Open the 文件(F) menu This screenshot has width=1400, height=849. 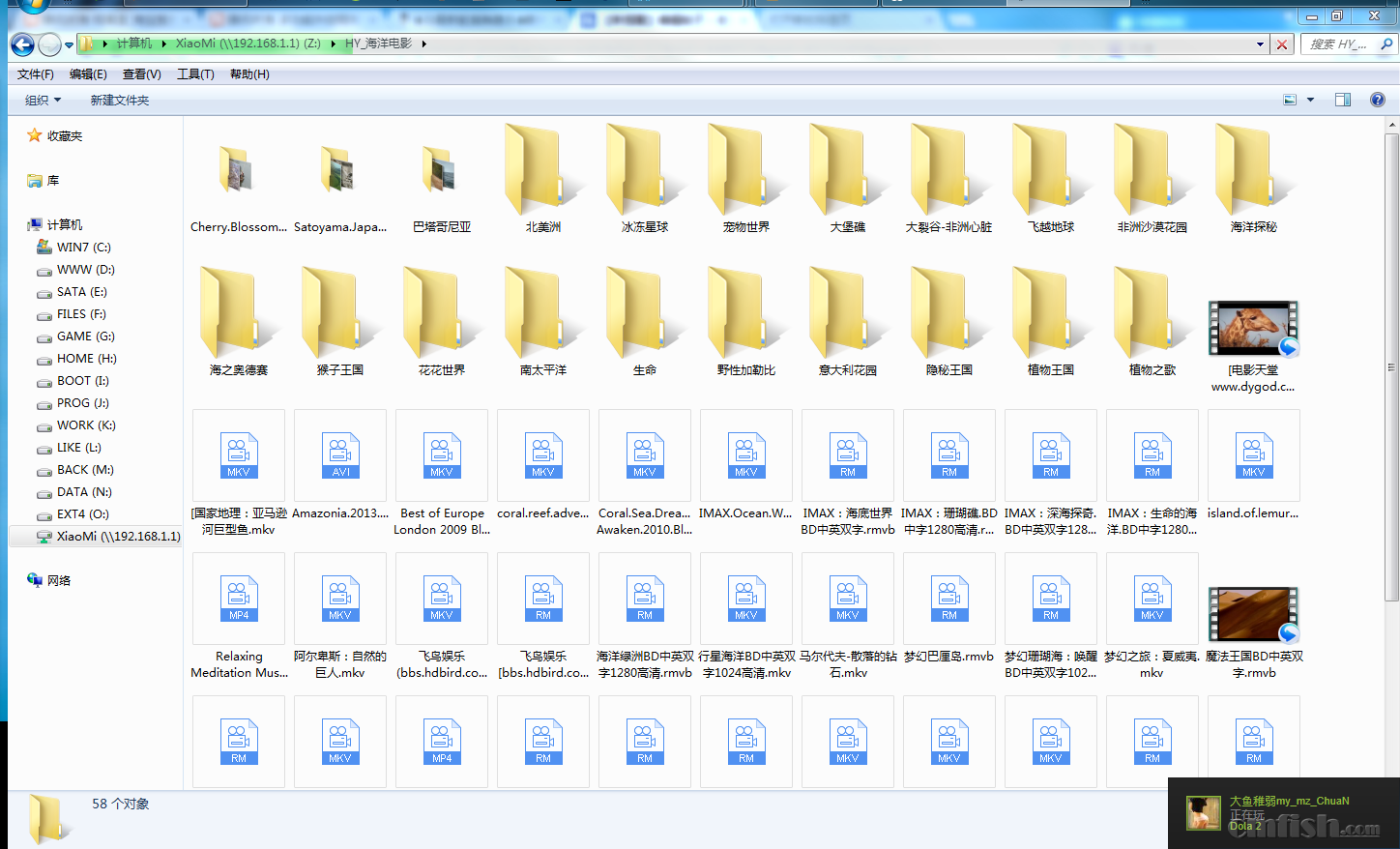(x=36, y=74)
